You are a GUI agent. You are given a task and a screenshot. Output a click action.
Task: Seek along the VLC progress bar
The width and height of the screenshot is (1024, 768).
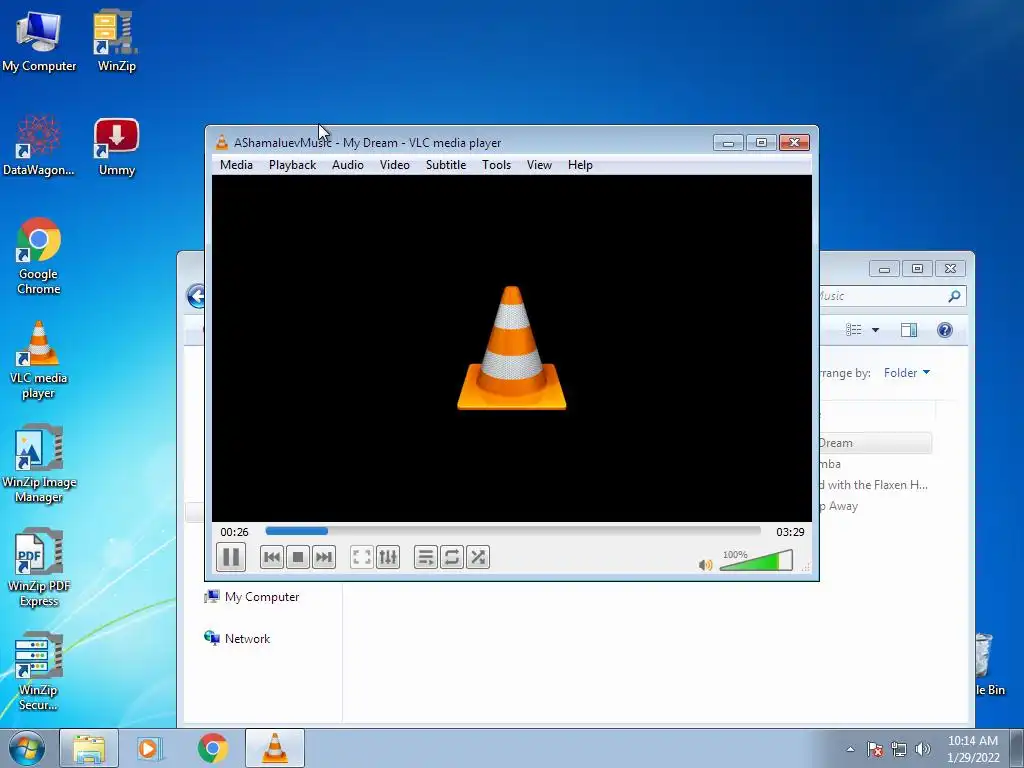pos(513,531)
